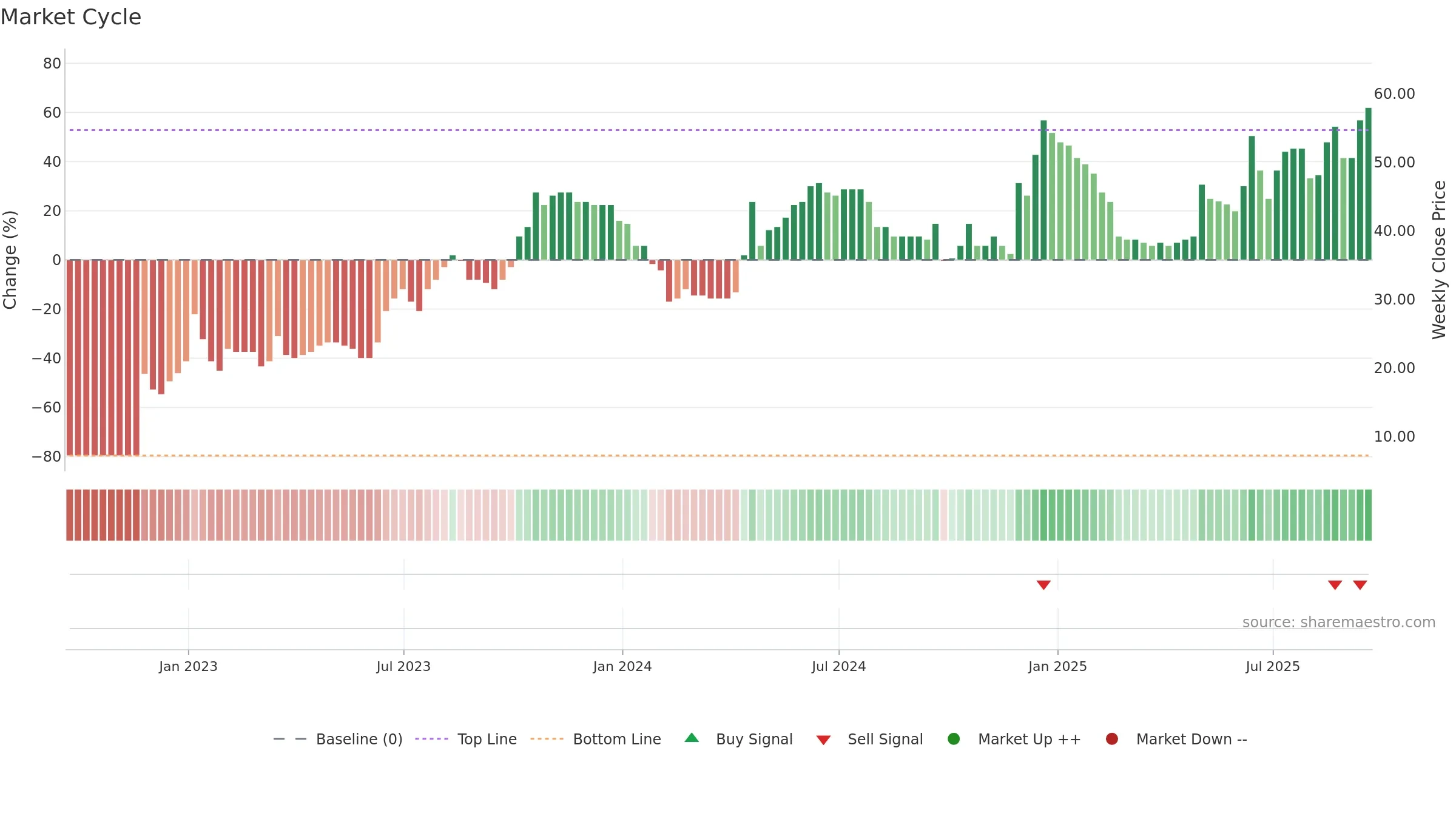Toggle the Sell Signal legend entry
1456x819 pixels.
[869, 739]
